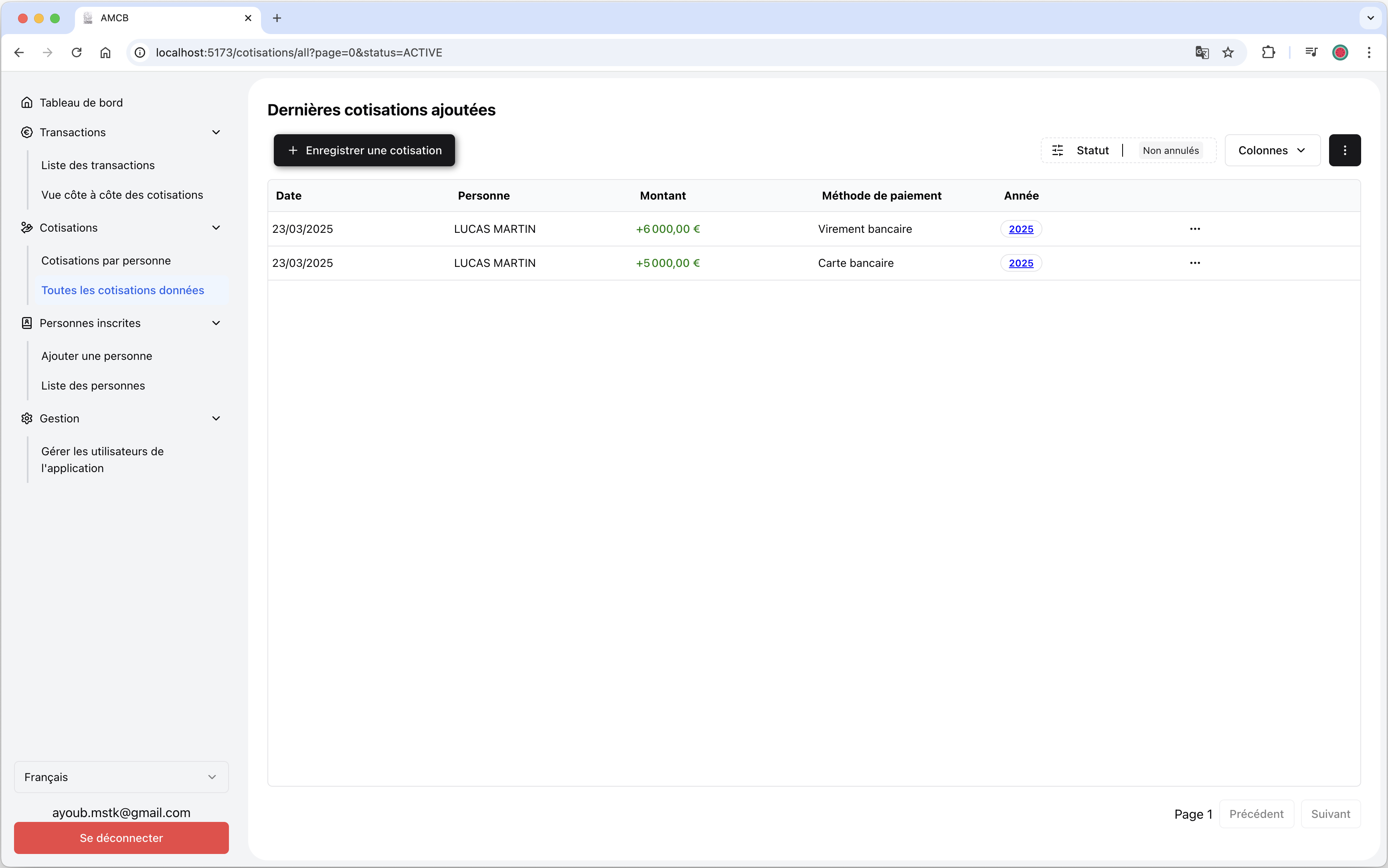Image resolution: width=1388 pixels, height=868 pixels.
Task: Collapse the Transactions section
Action: pyautogui.click(x=216, y=133)
